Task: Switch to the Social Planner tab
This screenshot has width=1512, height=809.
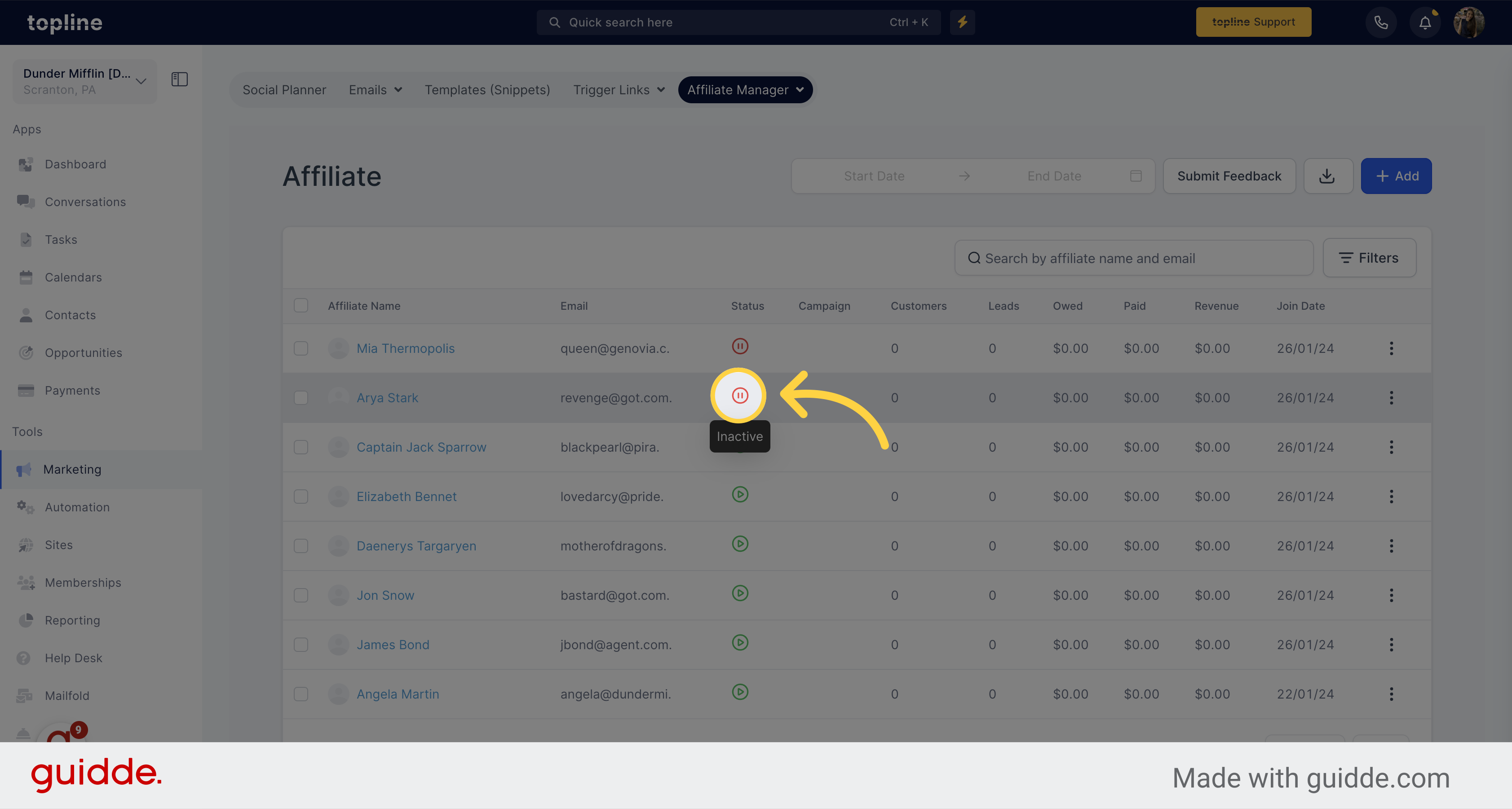Action: point(284,88)
